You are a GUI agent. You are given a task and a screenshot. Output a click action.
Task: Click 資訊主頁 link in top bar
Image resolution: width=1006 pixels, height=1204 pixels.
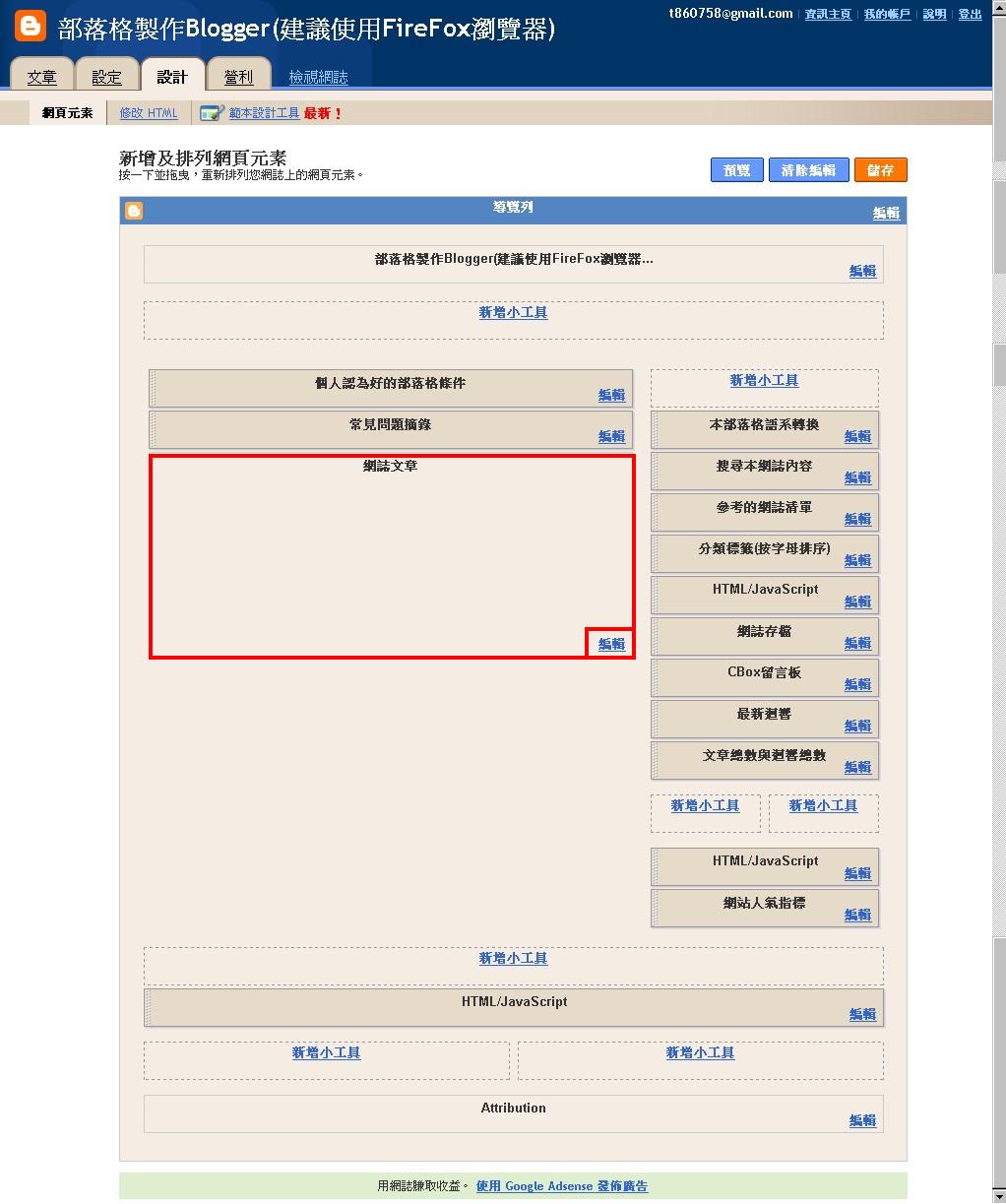pyautogui.click(x=828, y=14)
